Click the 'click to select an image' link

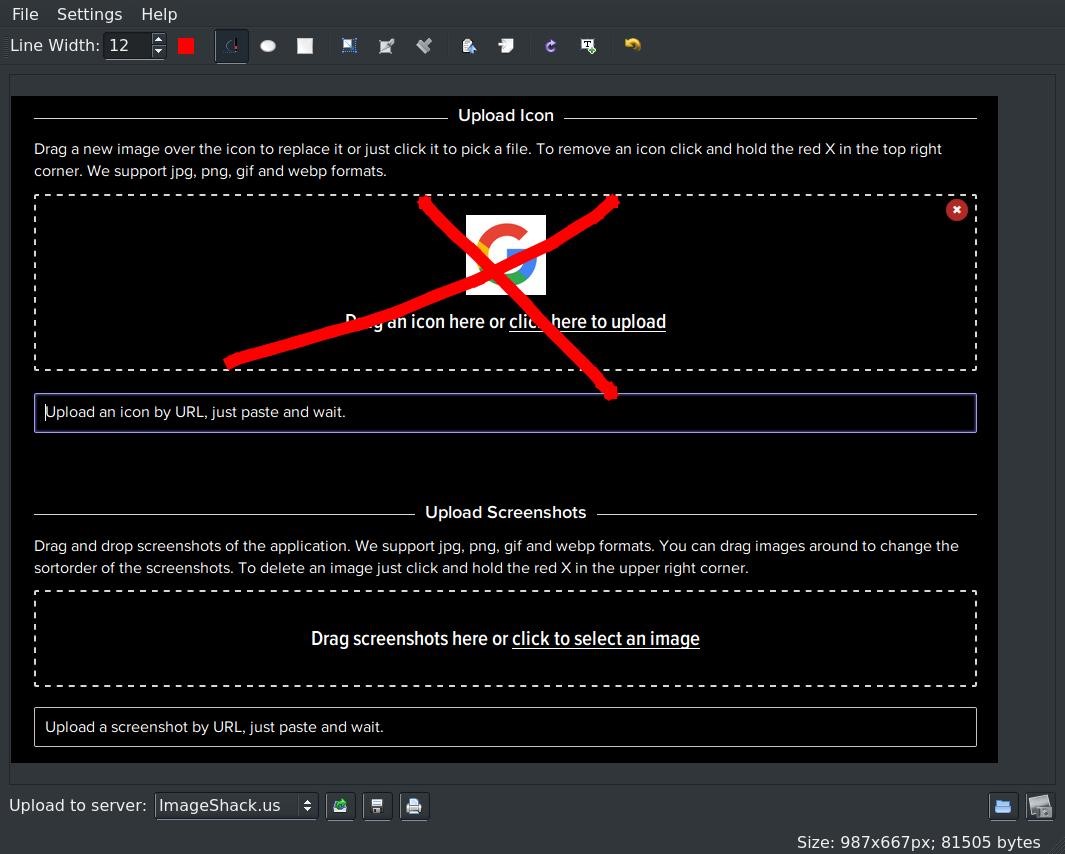[605, 639]
